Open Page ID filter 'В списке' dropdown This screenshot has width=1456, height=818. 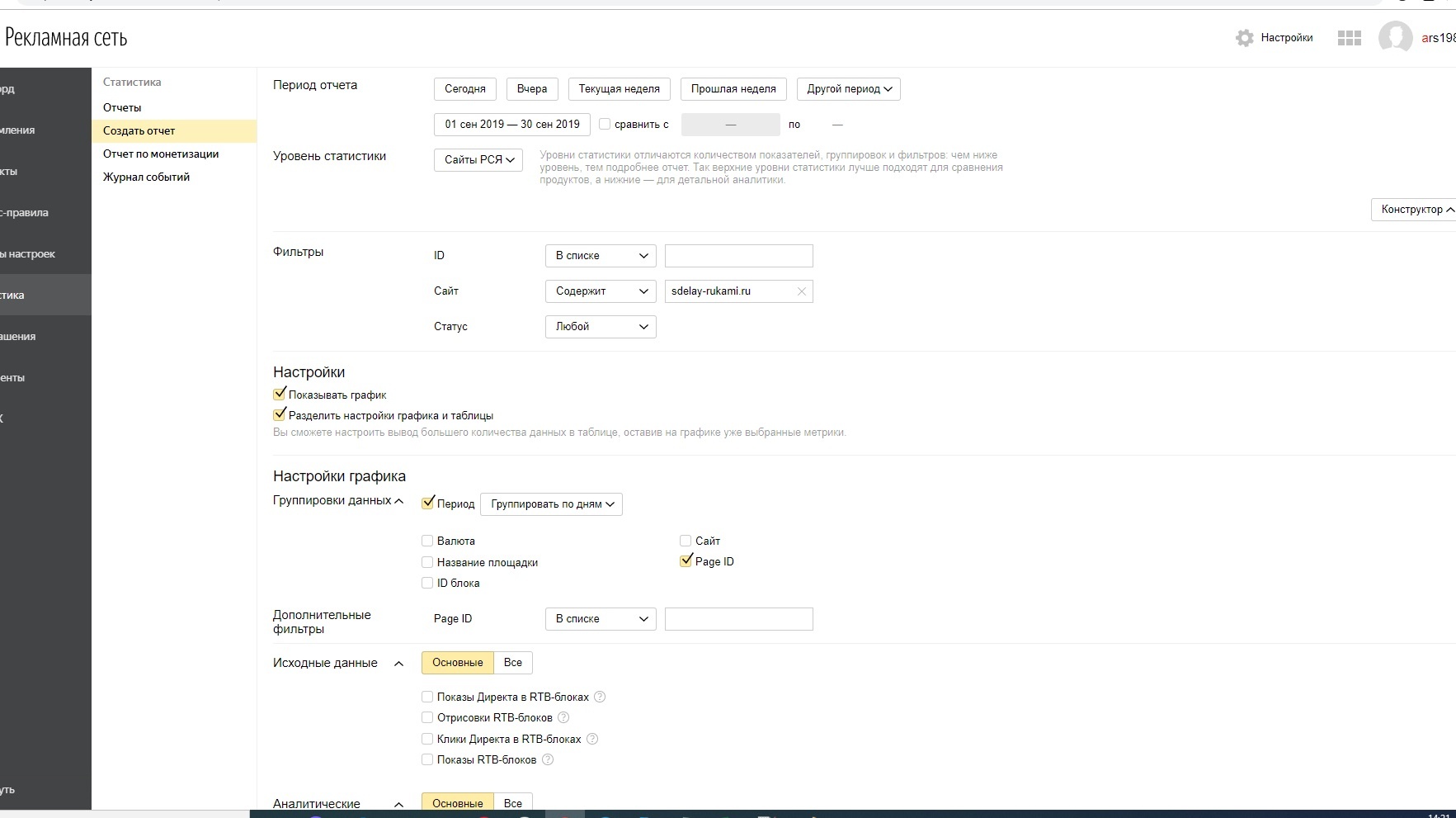click(x=601, y=619)
